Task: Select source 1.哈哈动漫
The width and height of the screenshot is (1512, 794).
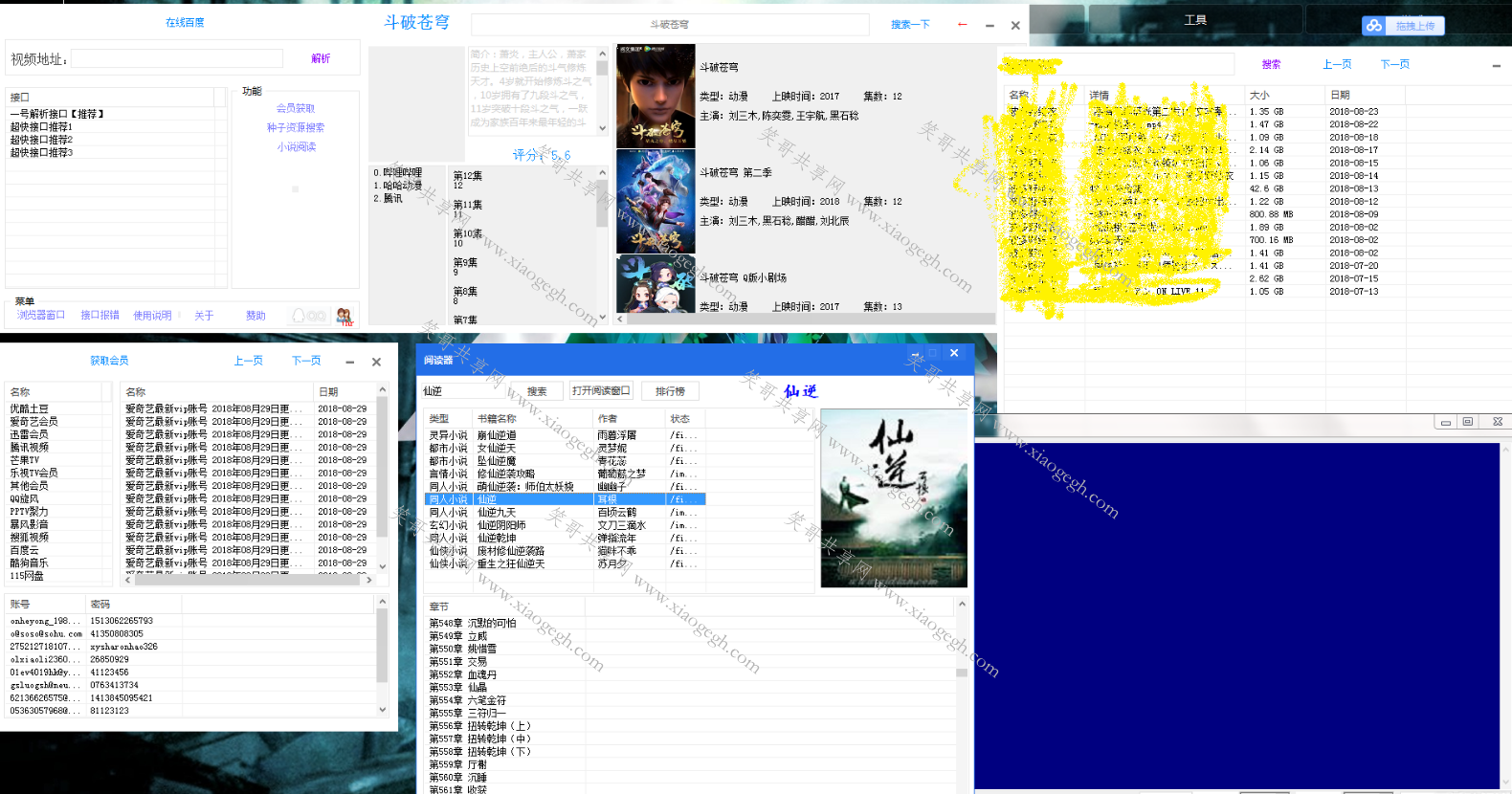Action: click(397, 186)
